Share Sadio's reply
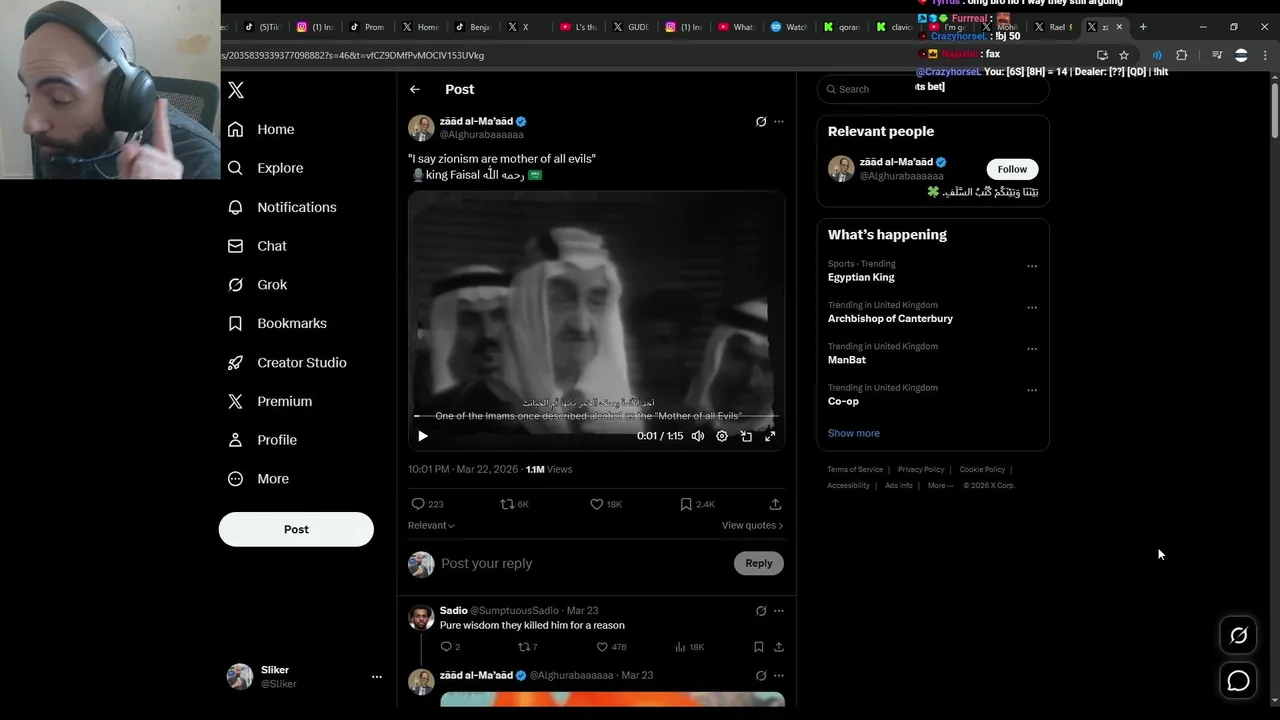1280x720 pixels. (x=779, y=647)
